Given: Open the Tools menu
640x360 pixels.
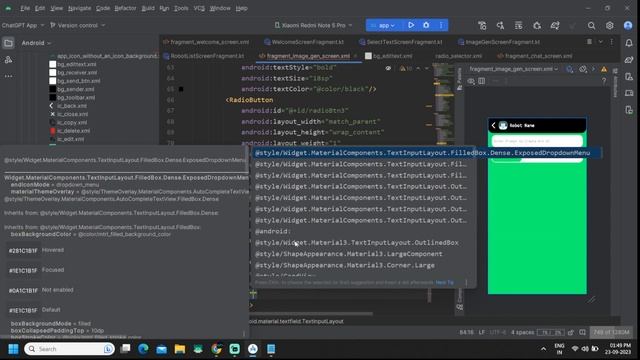Looking at the screenshot, I should 181,8.
